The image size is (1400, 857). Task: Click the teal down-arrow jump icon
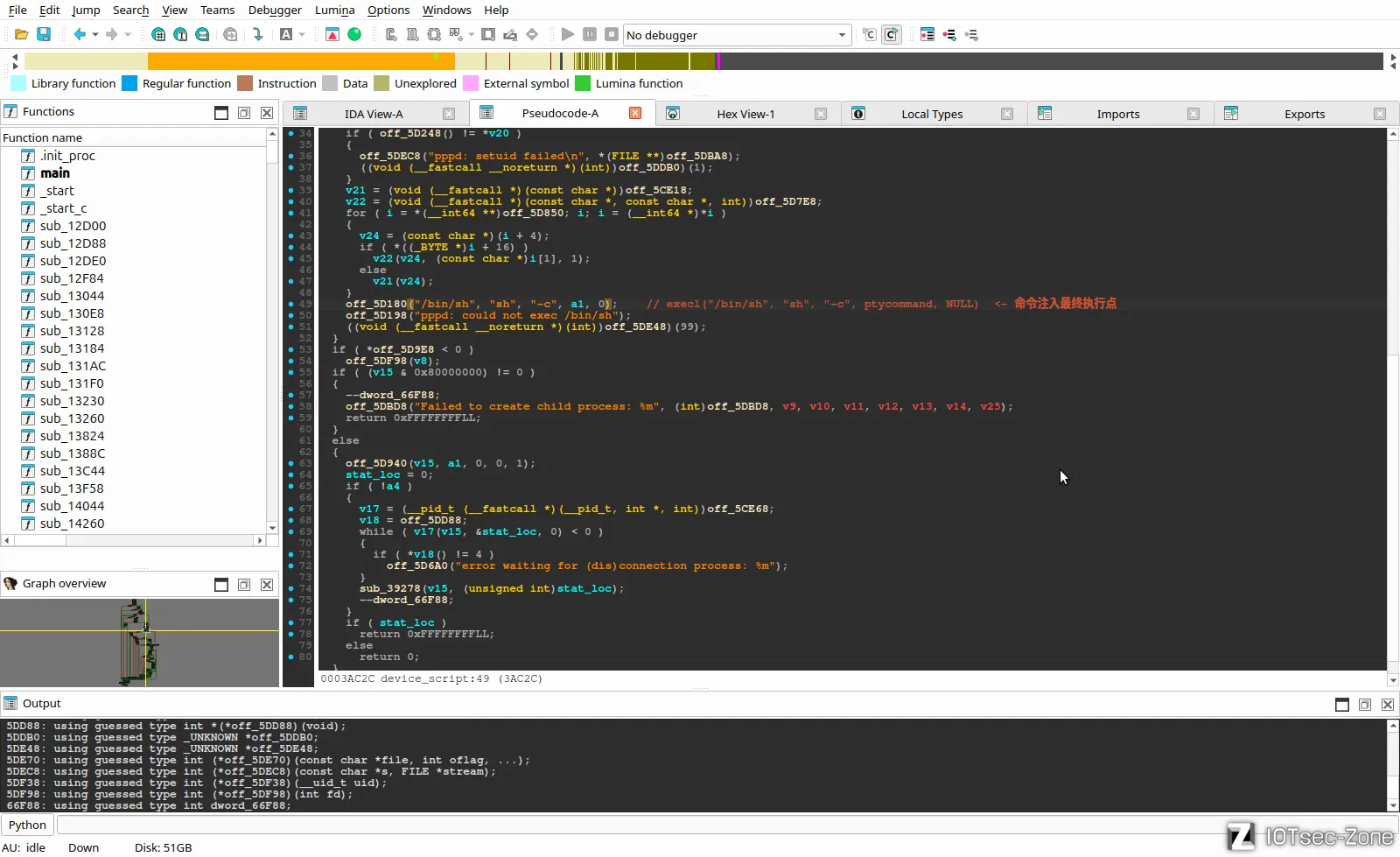coord(257,35)
